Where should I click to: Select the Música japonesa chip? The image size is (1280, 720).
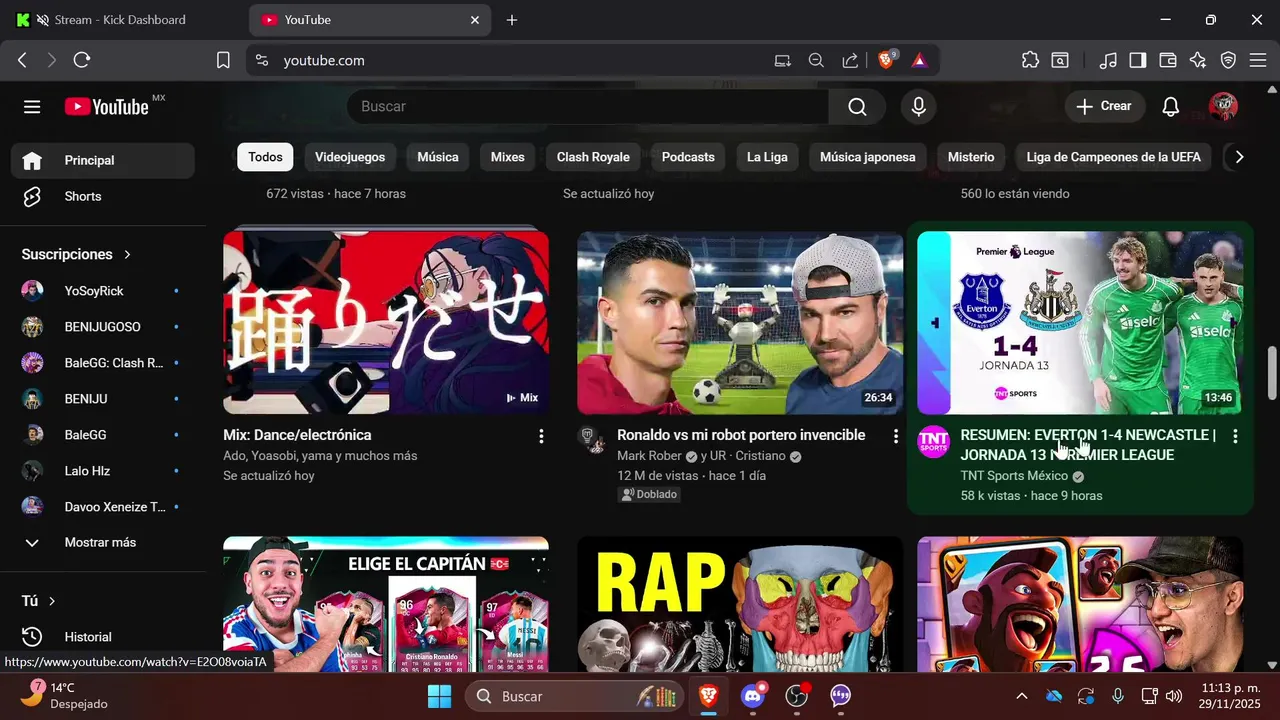[x=868, y=157]
